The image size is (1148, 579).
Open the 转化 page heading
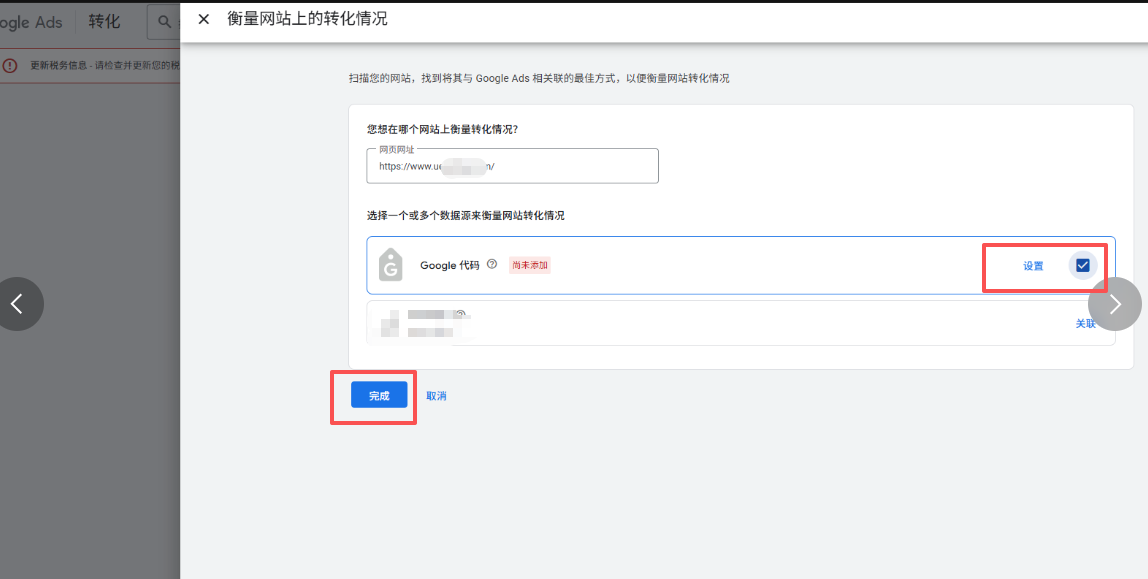[104, 22]
